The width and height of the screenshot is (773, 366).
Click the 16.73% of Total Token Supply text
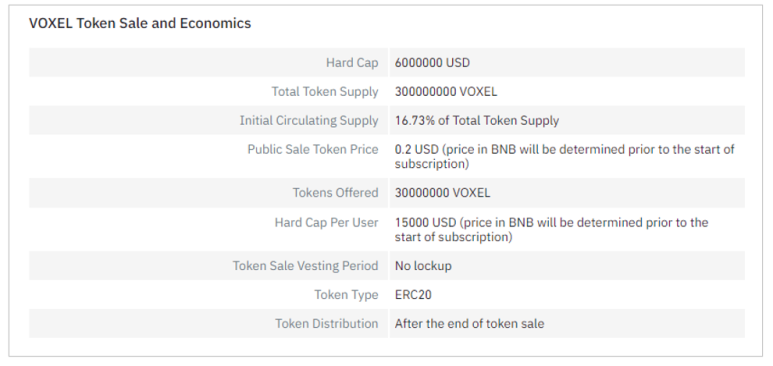(477, 121)
